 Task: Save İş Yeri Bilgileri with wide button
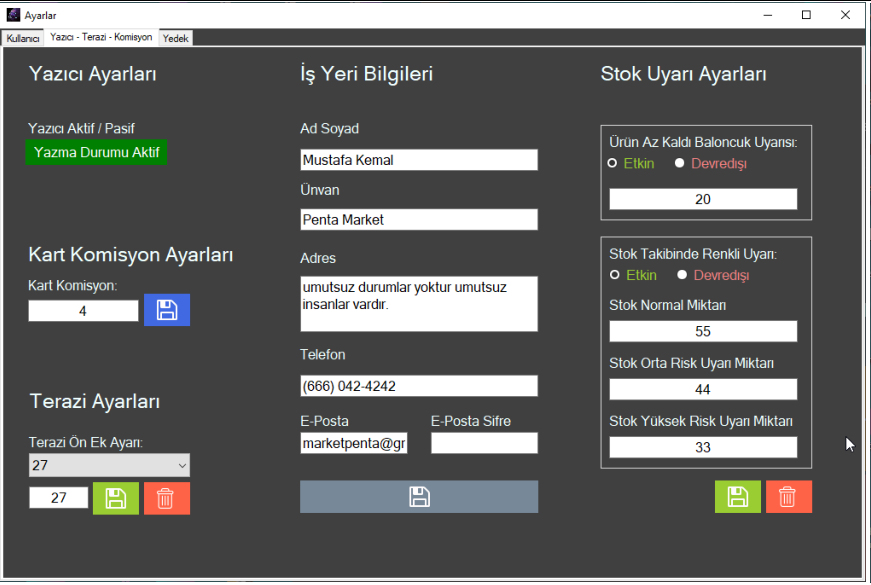[x=418, y=497]
